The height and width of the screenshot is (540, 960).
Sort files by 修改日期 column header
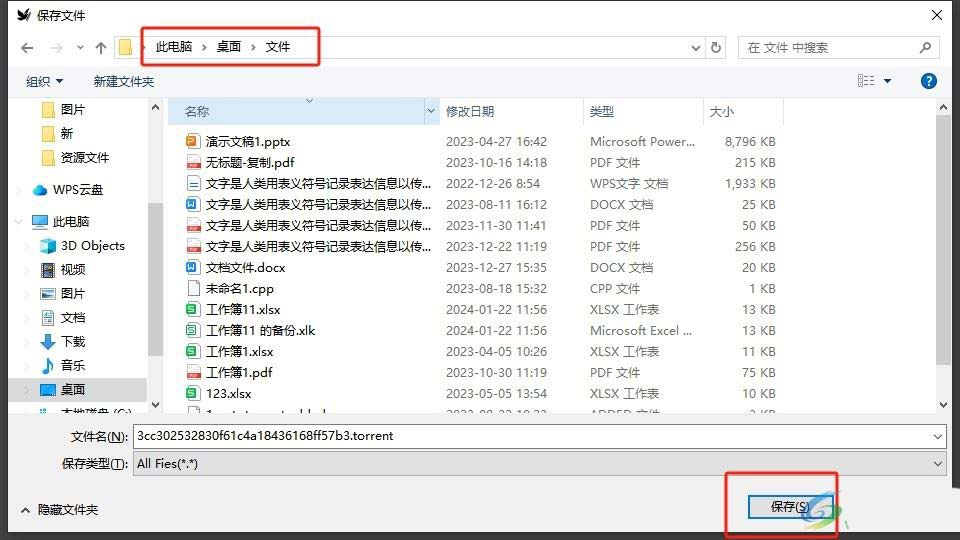[470, 112]
